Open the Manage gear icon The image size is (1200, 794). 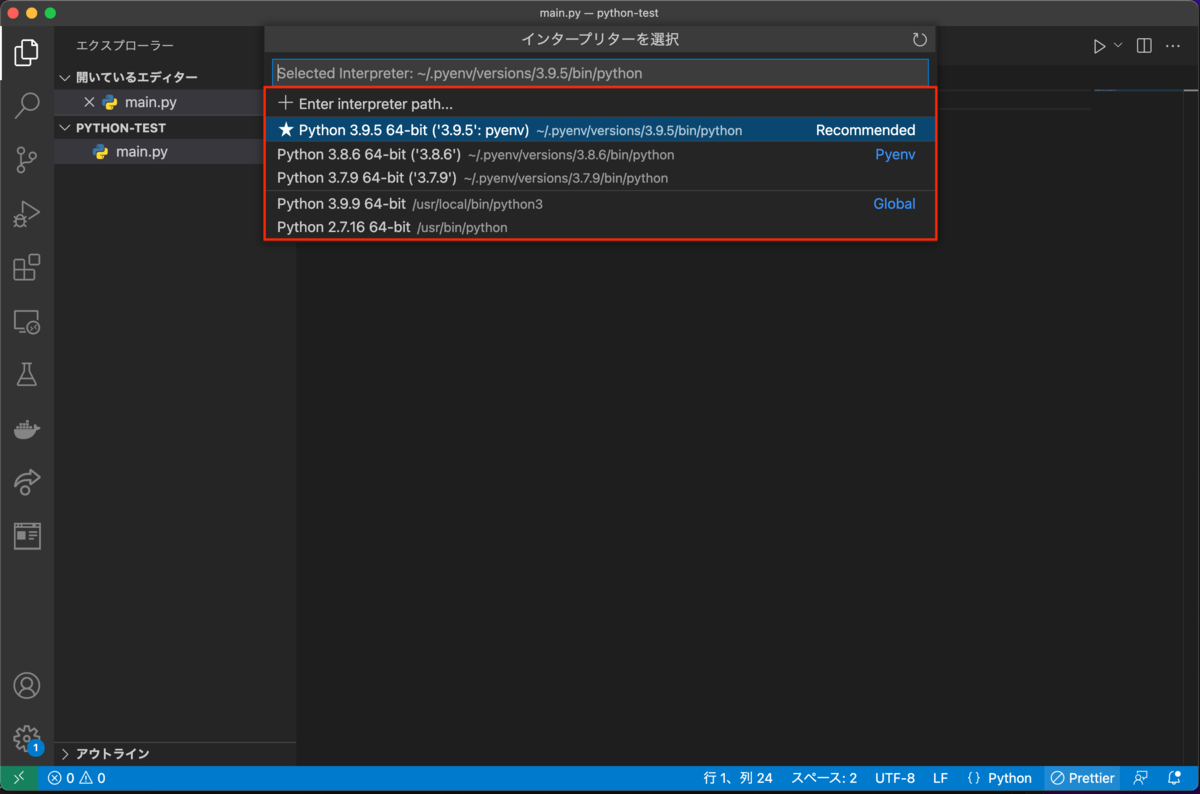point(27,739)
